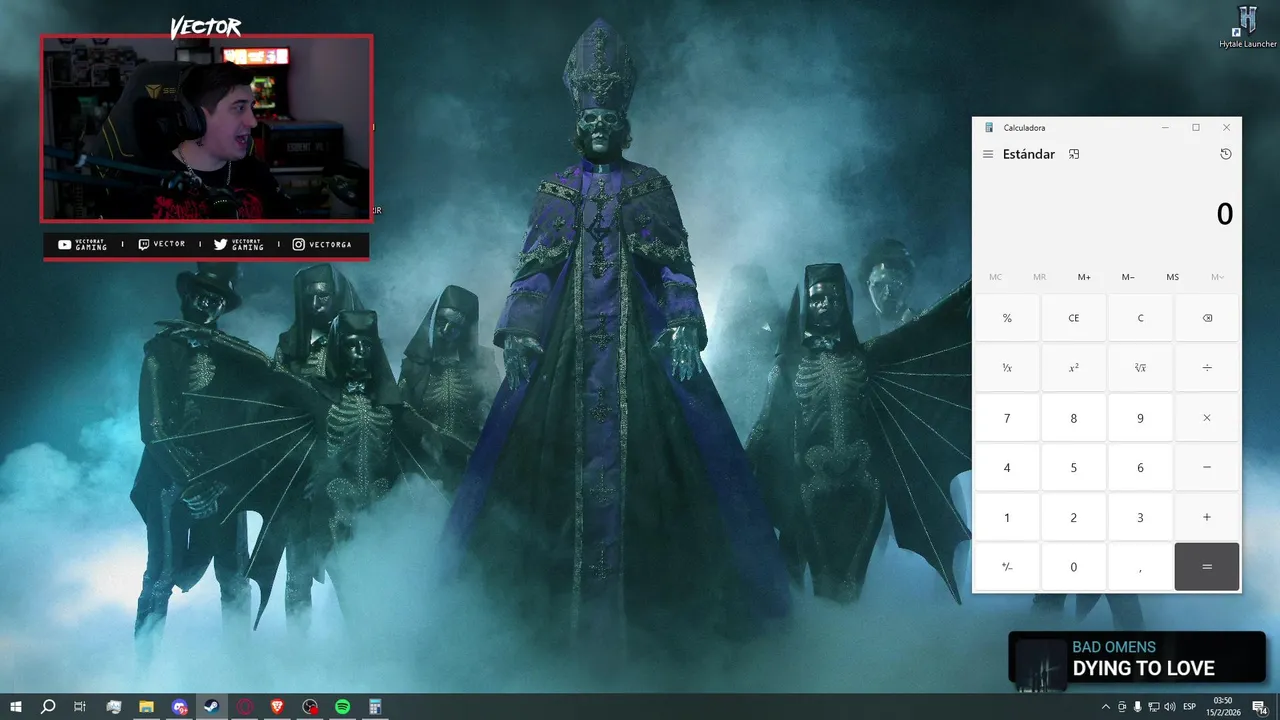1280x720 pixels.
Task: Open OBS Studio from taskbar
Action: [311, 707]
